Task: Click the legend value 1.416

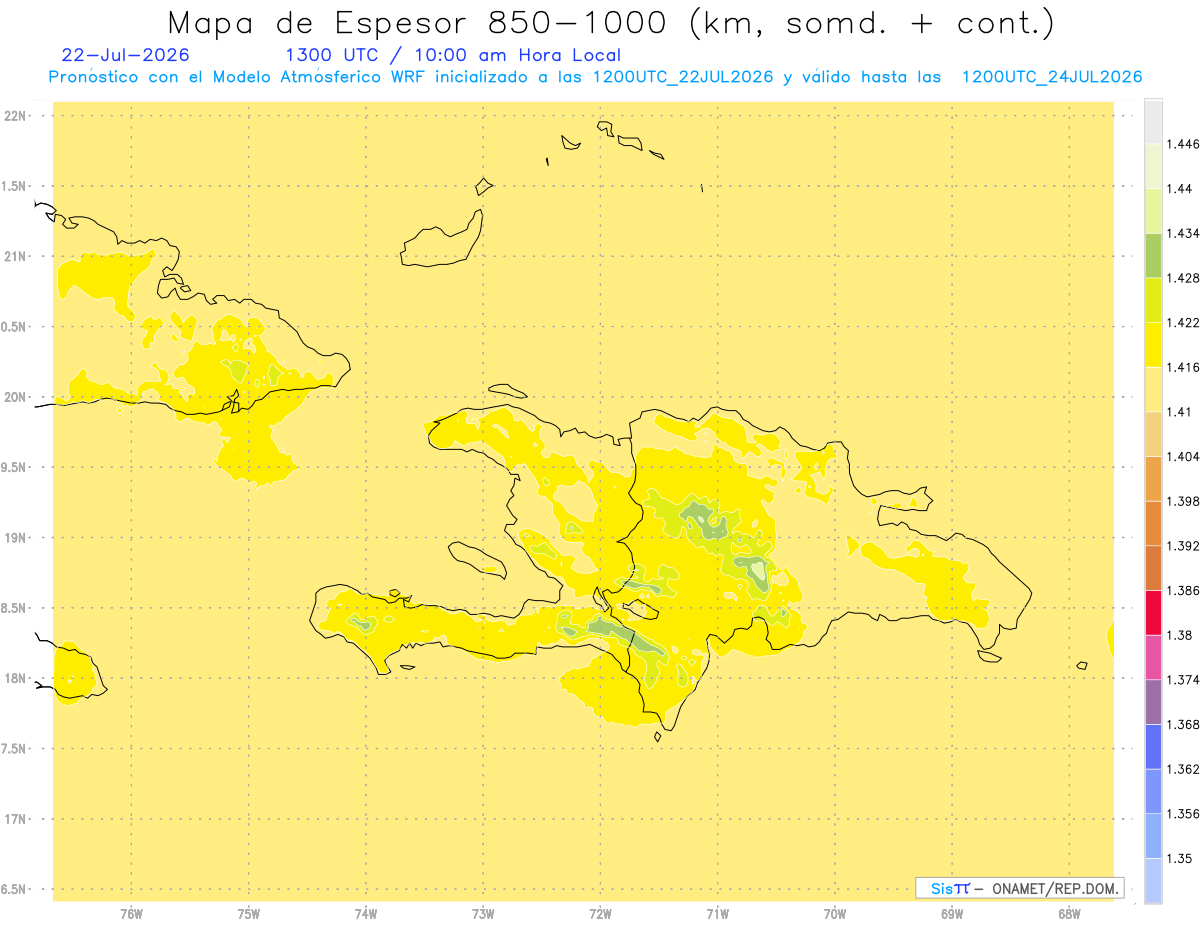Action: (x=1185, y=367)
